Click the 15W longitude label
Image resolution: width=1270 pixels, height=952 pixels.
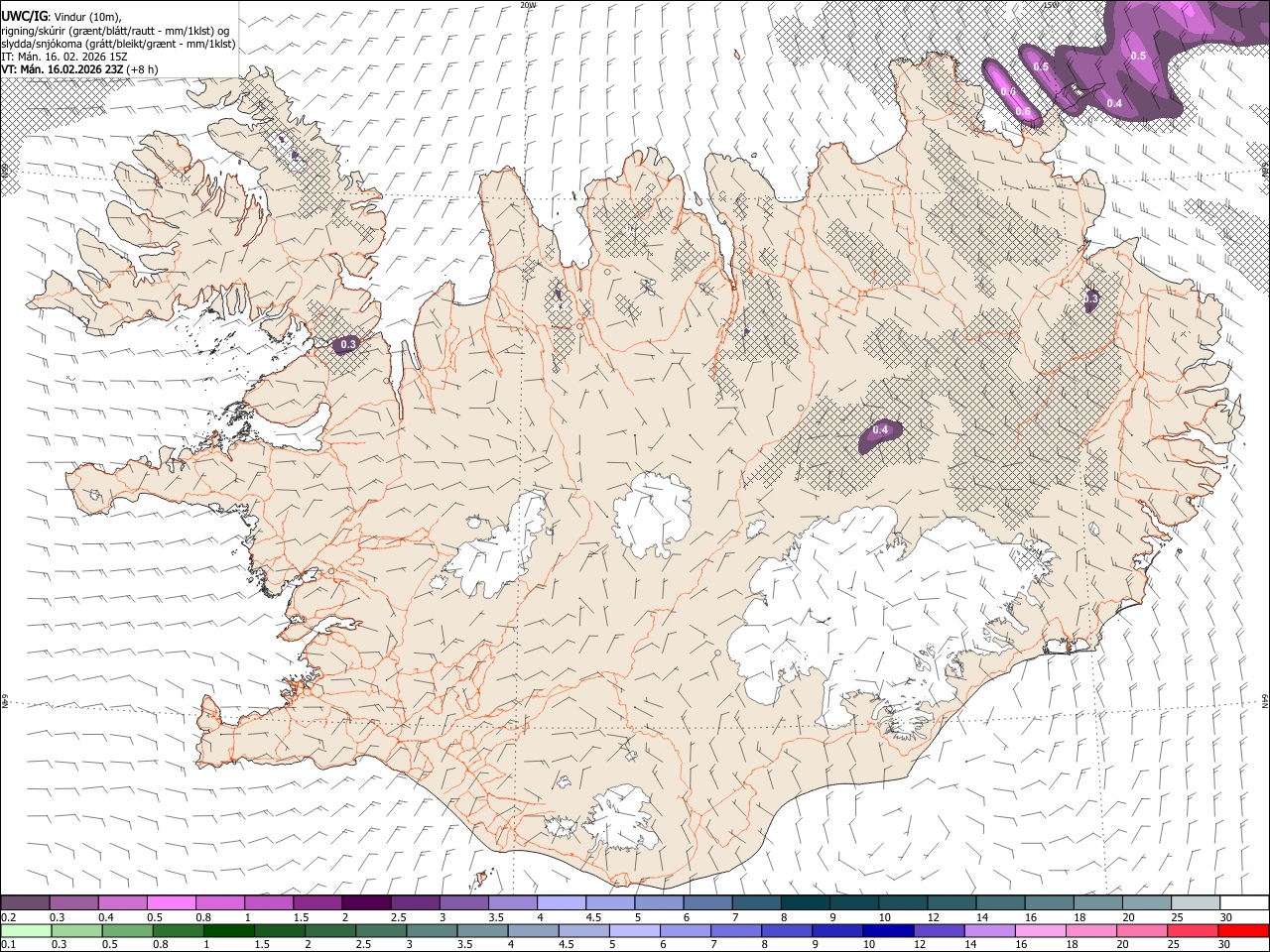point(1050,5)
